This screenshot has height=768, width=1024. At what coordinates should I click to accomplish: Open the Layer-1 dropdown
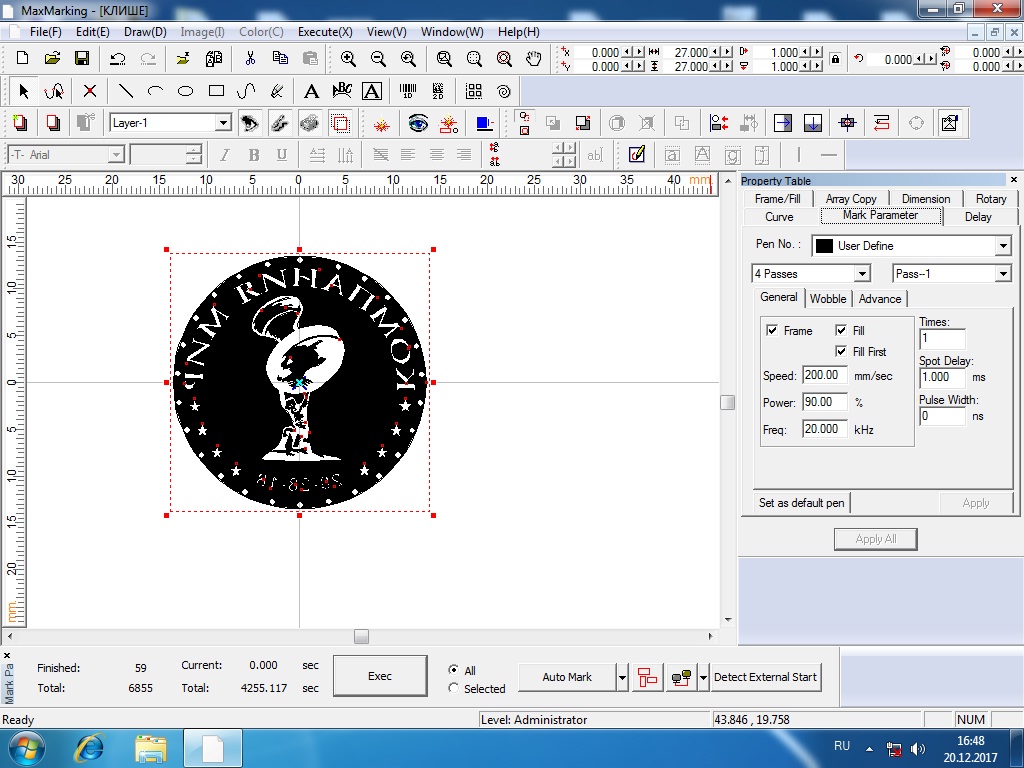pos(223,123)
